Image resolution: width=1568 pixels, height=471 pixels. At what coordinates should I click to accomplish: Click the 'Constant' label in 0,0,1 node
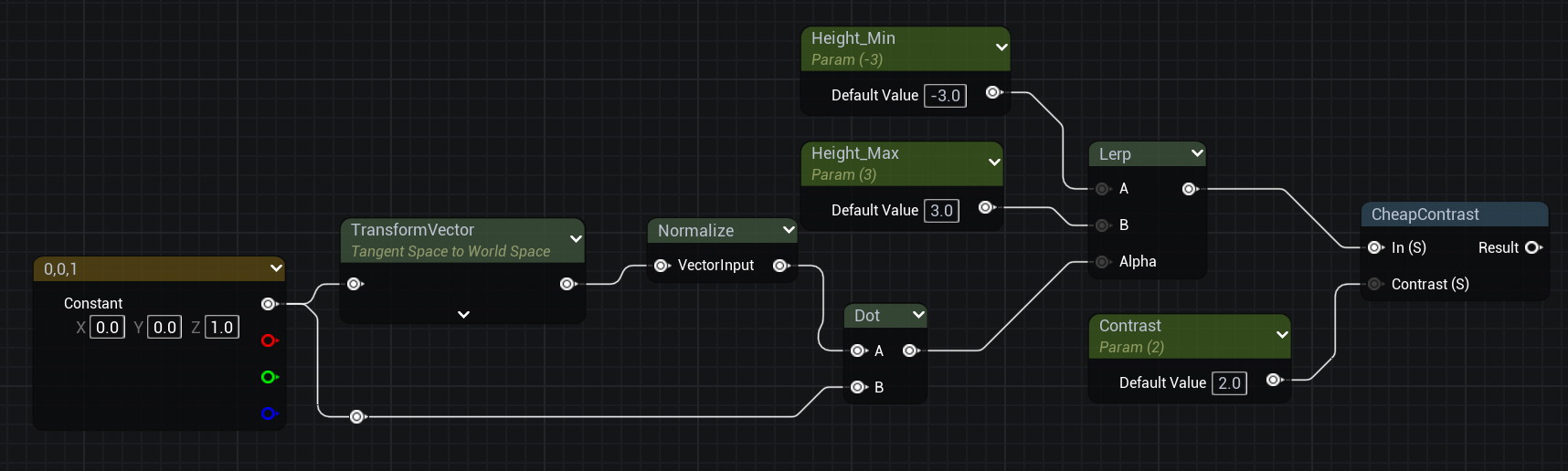[x=93, y=303]
